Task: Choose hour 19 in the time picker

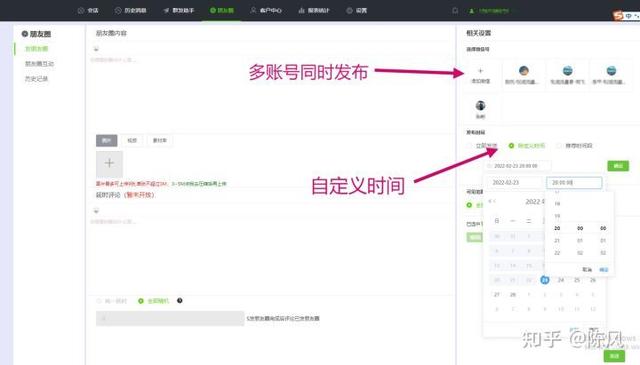Action: (x=557, y=216)
